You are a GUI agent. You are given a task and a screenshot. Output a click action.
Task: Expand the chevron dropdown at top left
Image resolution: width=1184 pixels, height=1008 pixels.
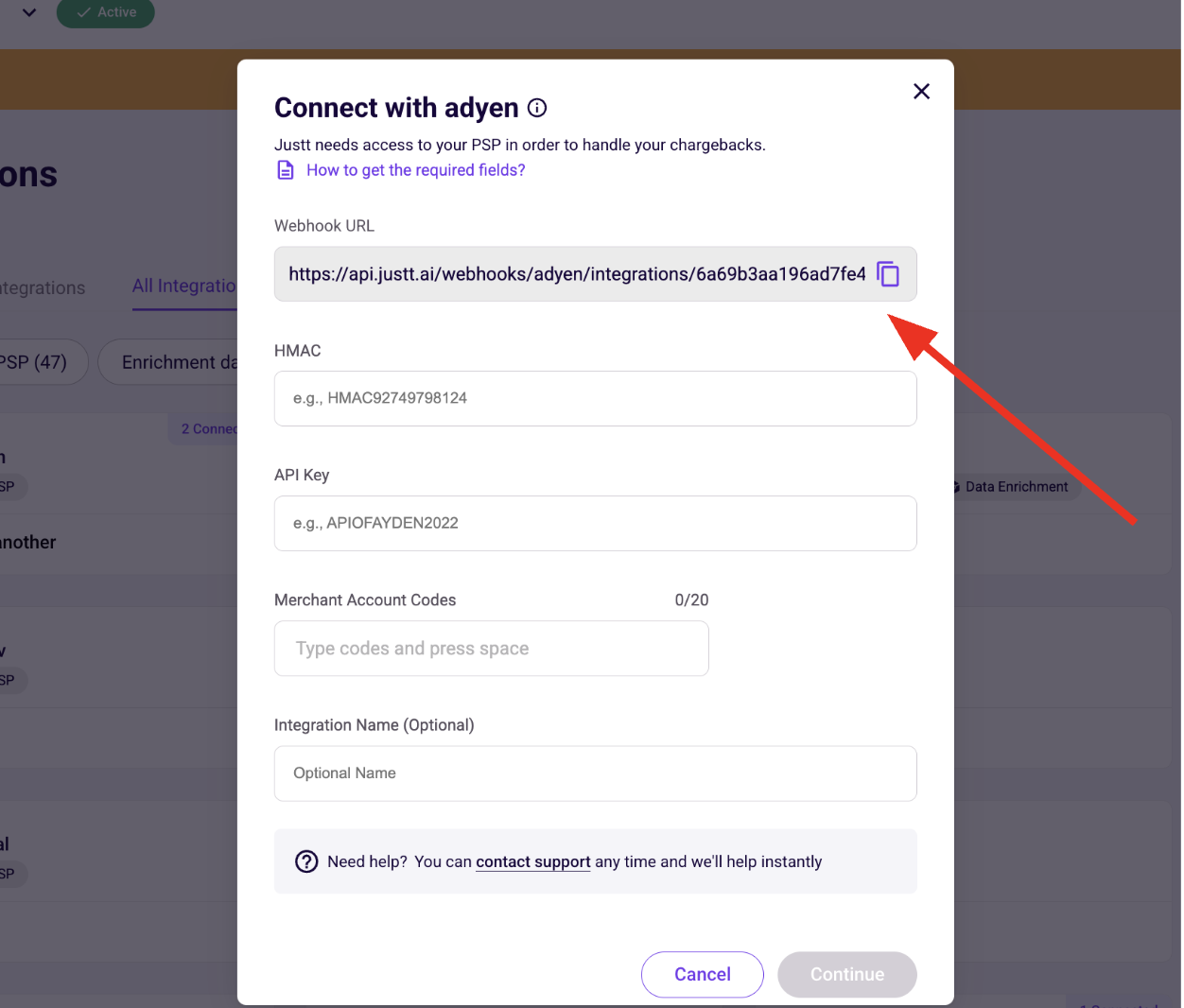pyautogui.click(x=29, y=13)
